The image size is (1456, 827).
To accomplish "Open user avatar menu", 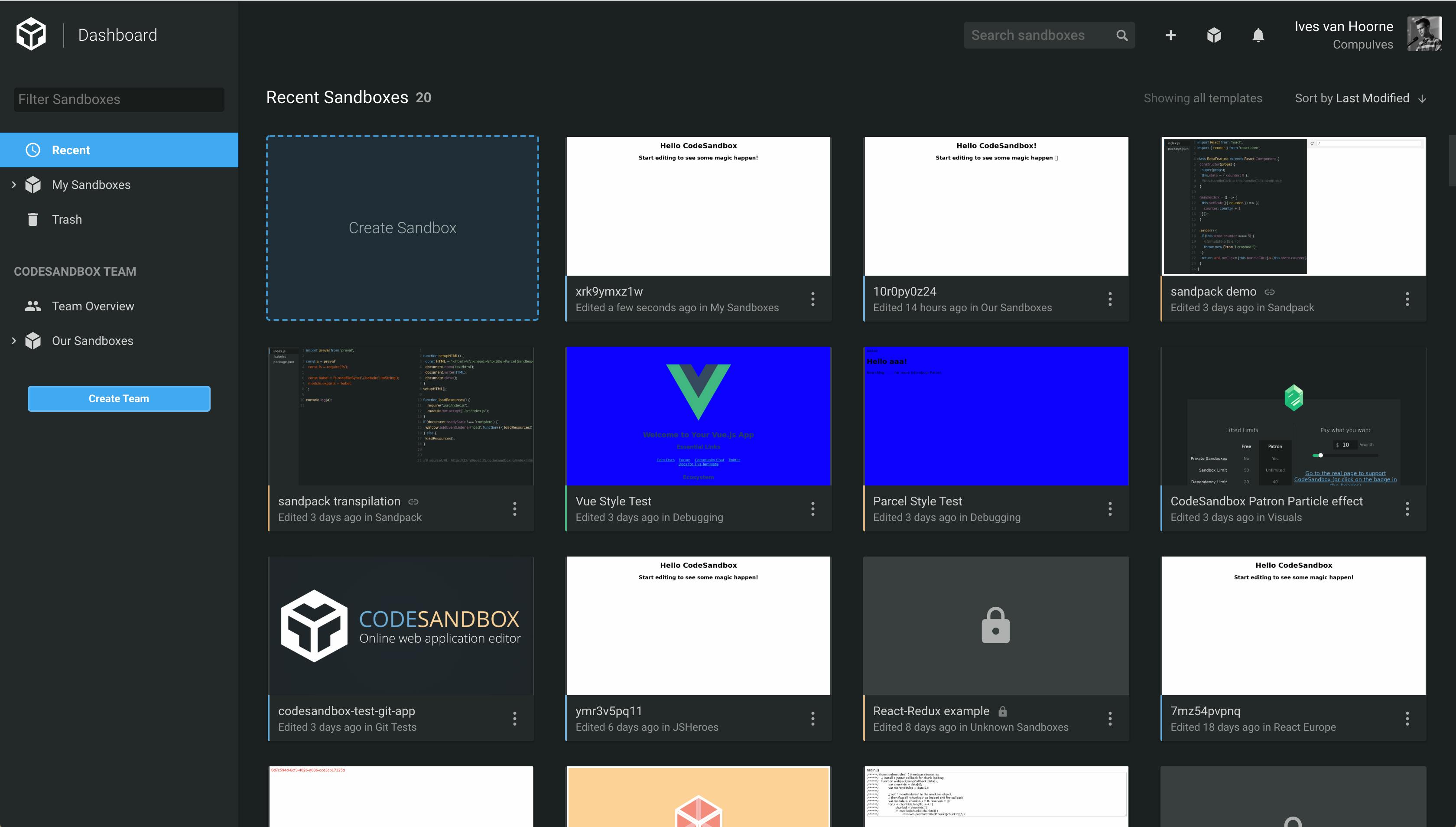I will [1424, 34].
